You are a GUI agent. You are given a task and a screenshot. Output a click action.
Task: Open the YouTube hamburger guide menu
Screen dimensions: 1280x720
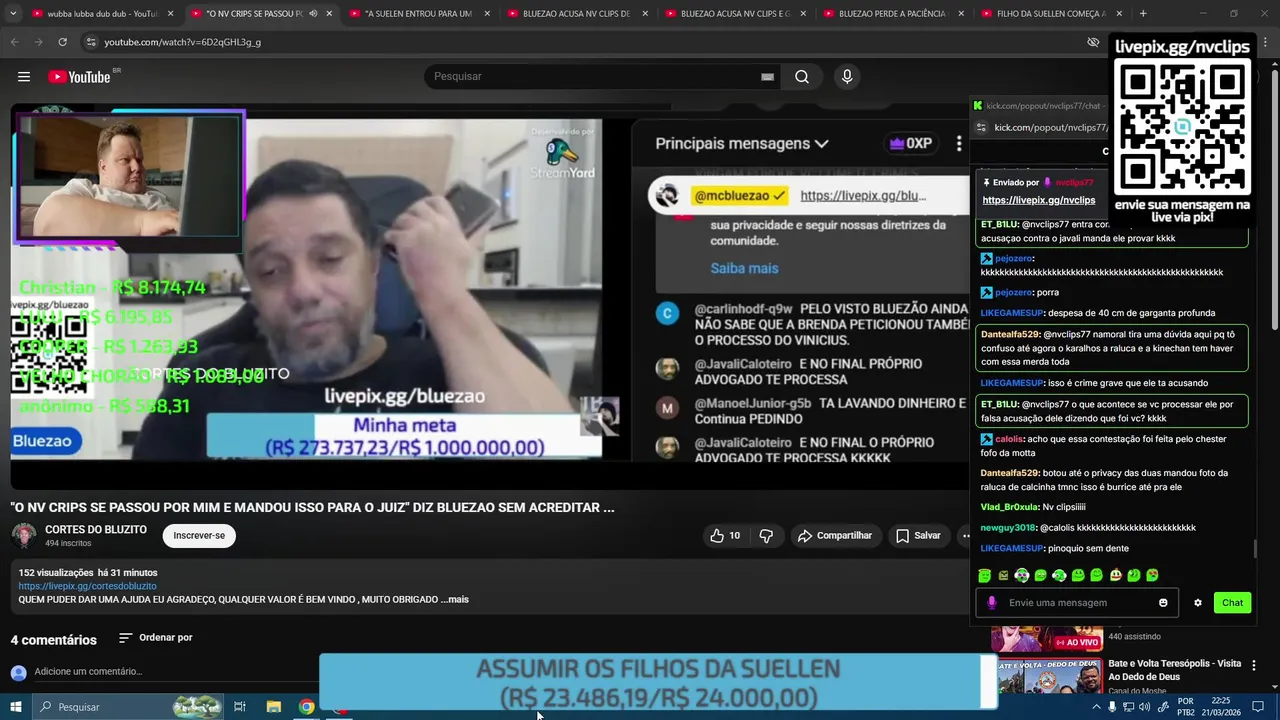24,77
